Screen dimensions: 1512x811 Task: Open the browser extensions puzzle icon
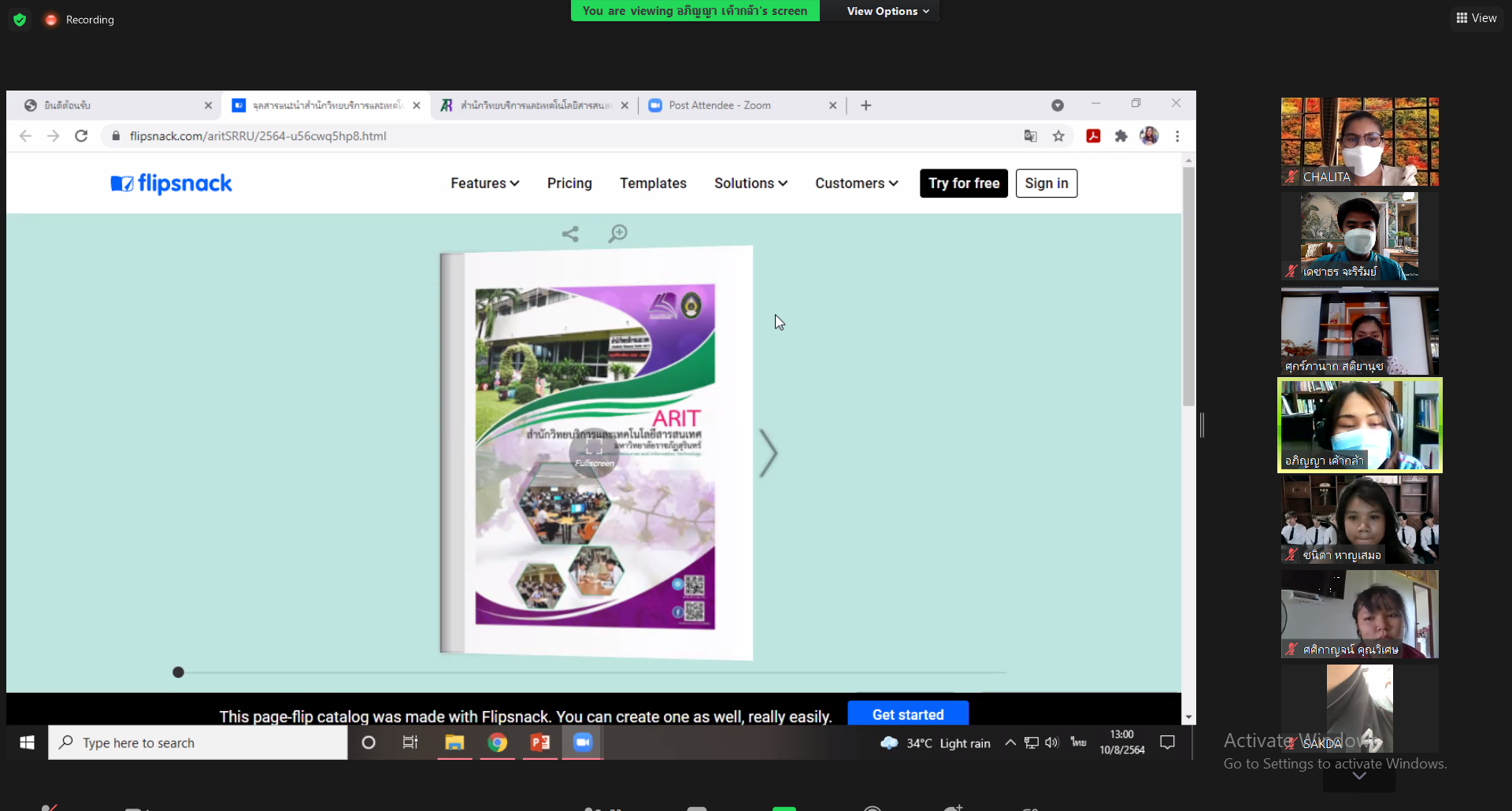click(x=1121, y=136)
